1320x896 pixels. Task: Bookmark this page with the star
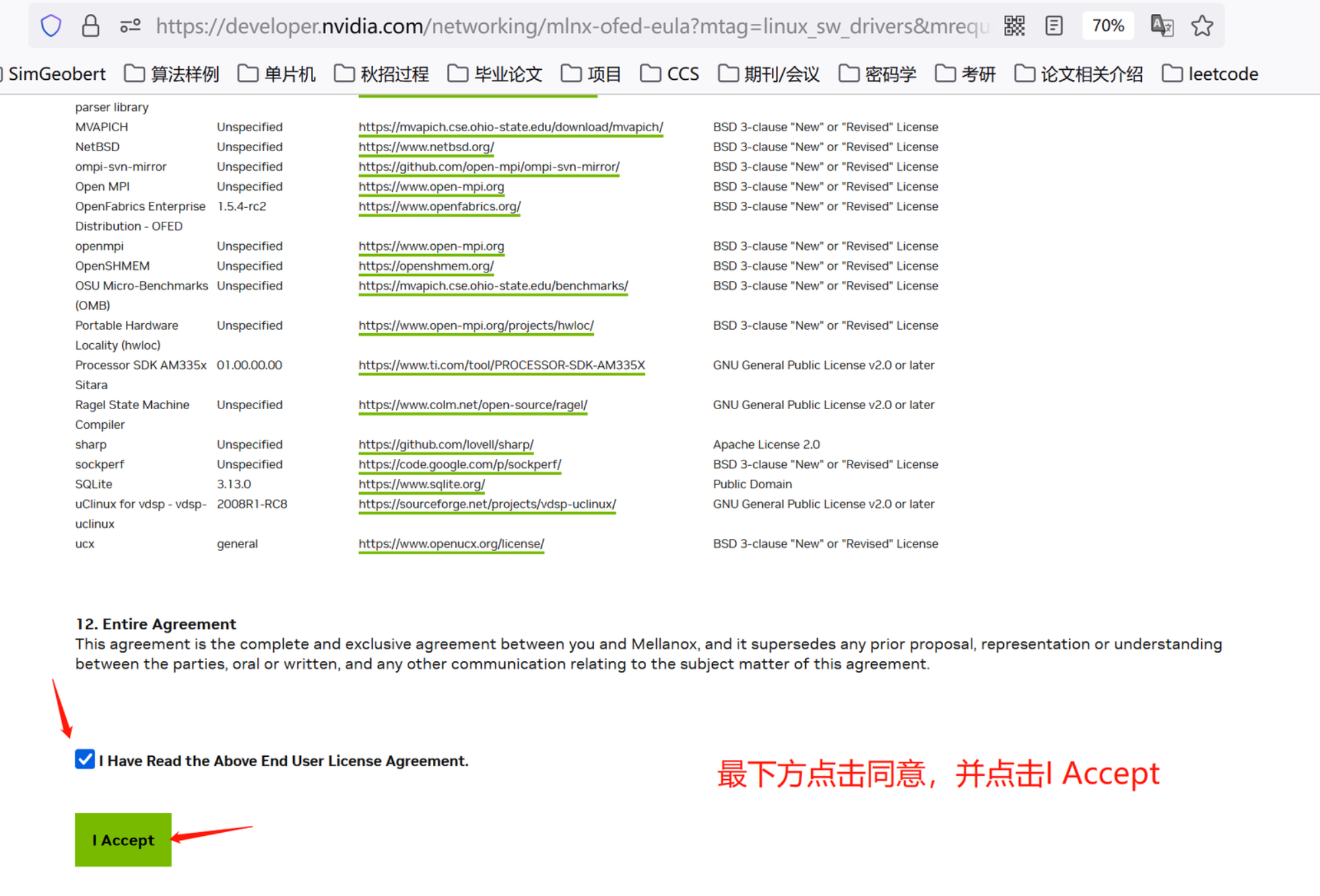pyautogui.click(x=1202, y=26)
